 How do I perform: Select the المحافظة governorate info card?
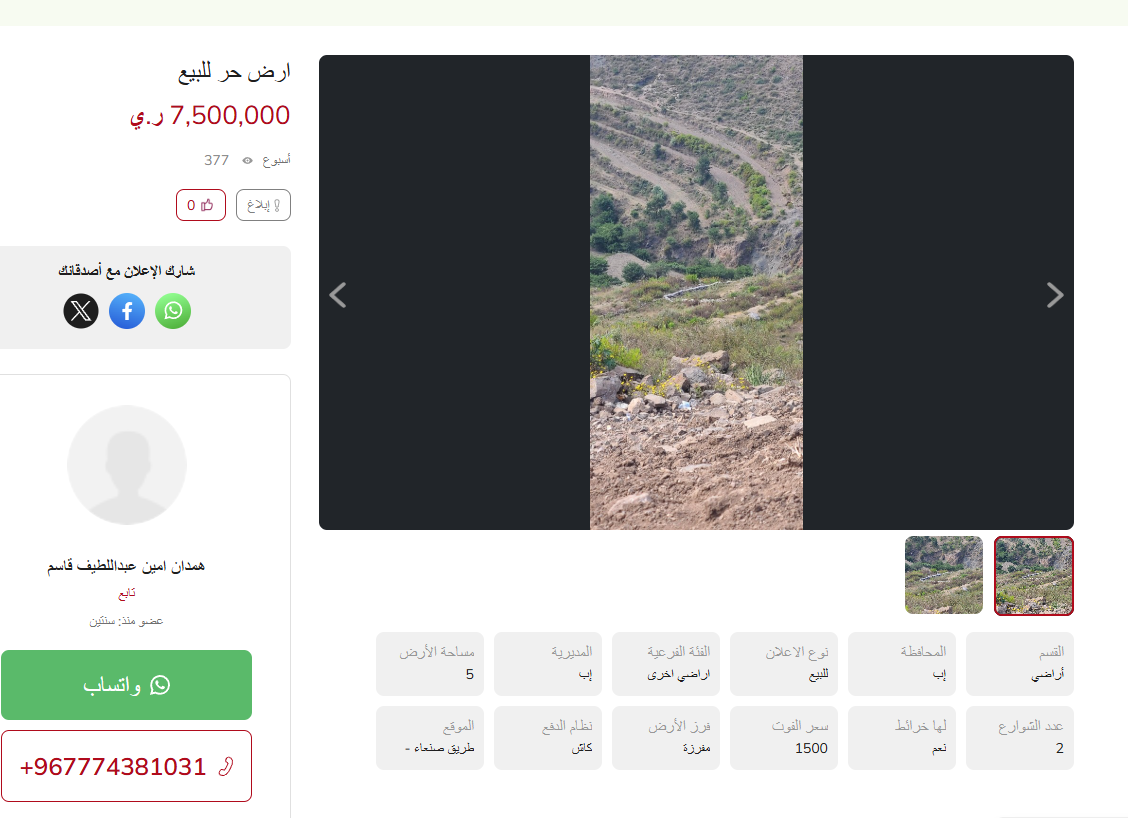point(902,664)
